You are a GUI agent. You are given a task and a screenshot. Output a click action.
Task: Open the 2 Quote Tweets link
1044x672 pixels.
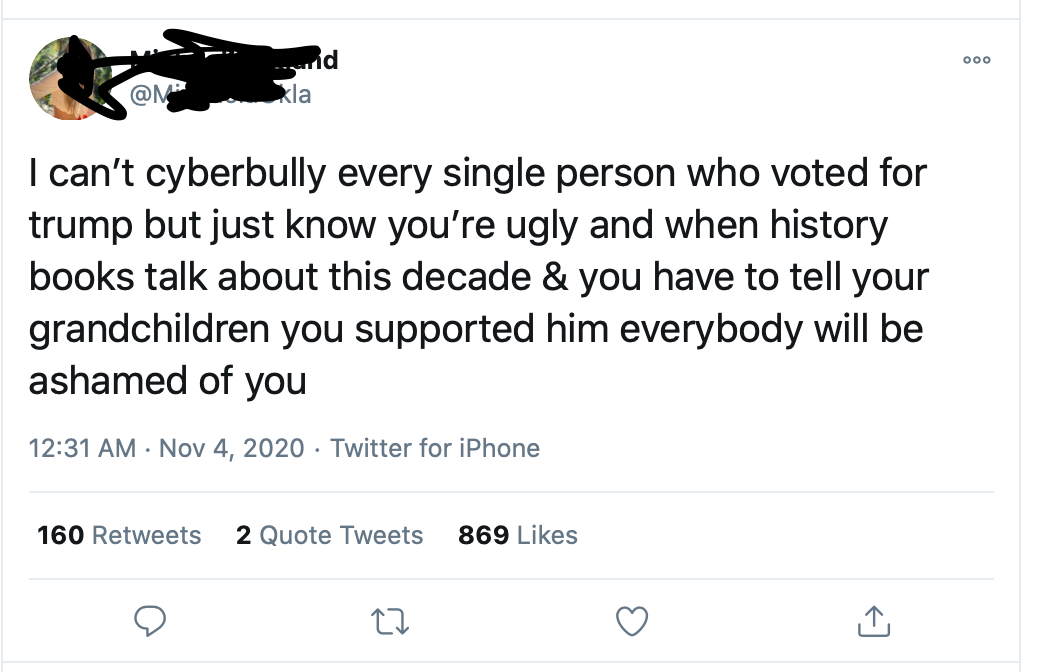point(330,535)
